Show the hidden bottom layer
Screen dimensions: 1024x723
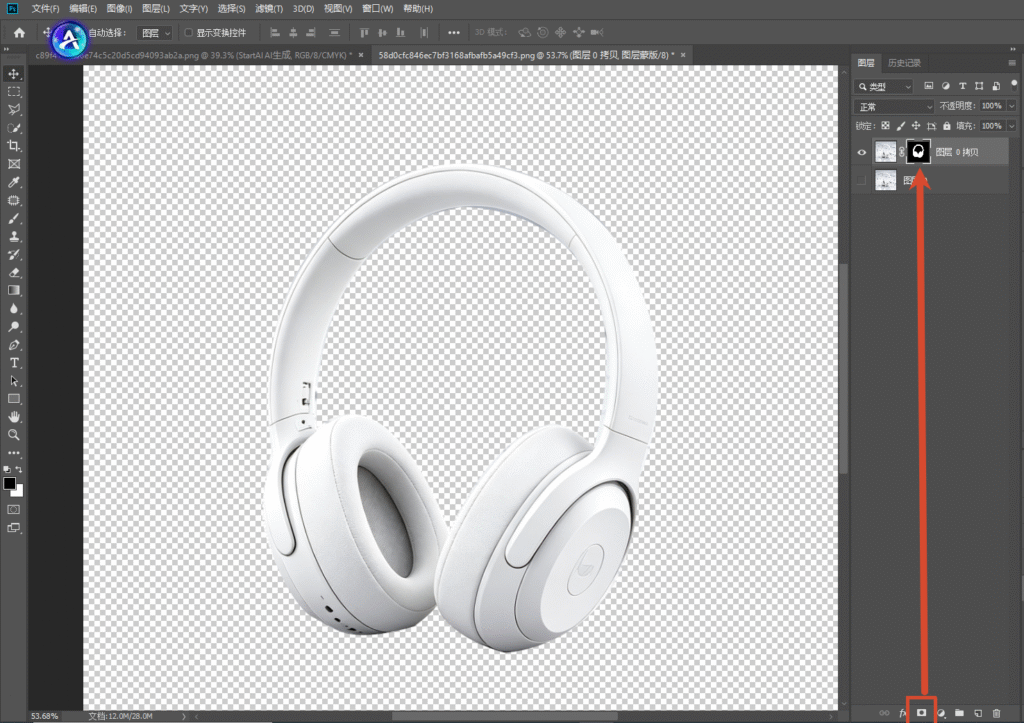click(861, 180)
